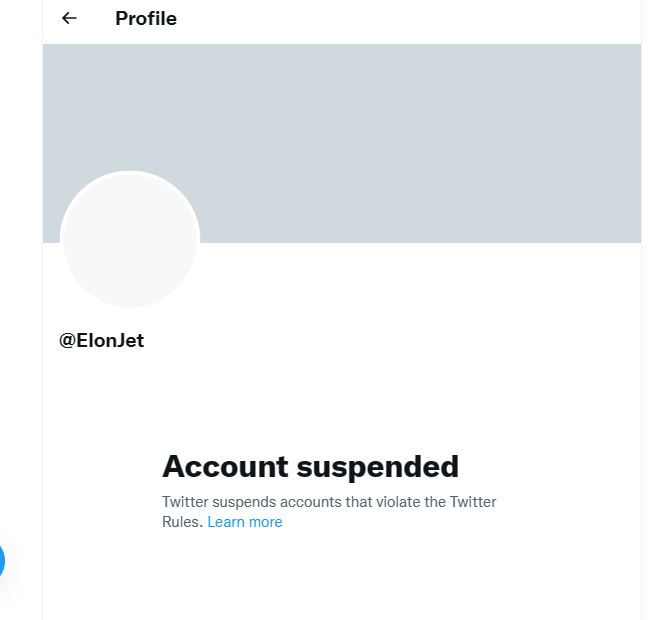The height and width of the screenshot is (620, 667).
Task: Click the word "Rules." before Learn more
Action: (x=182, y=522)
